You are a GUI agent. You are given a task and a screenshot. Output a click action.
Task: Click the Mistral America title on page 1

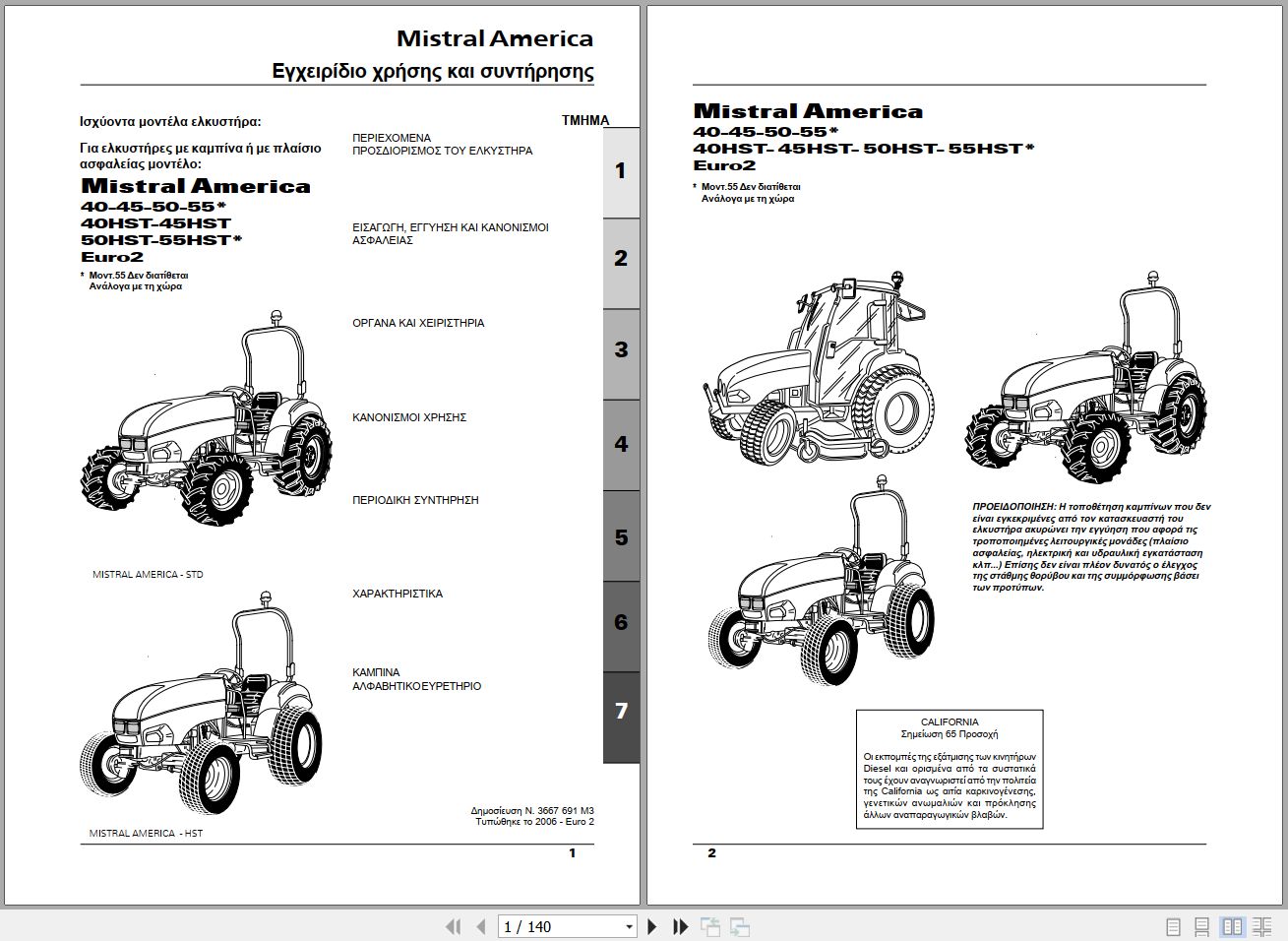coord(495,38)
